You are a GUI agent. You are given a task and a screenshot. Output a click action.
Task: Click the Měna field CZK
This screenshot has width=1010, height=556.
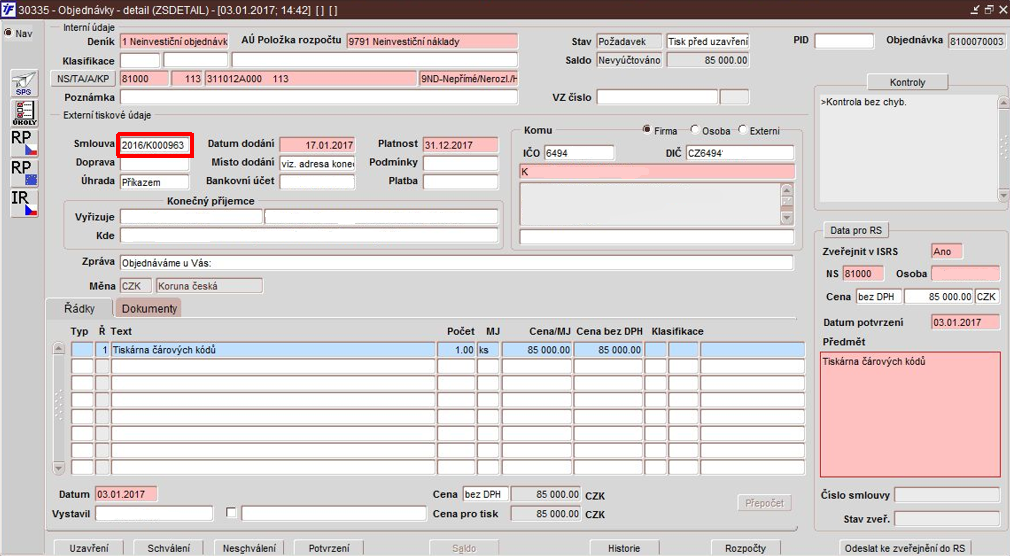coord(135,285)
